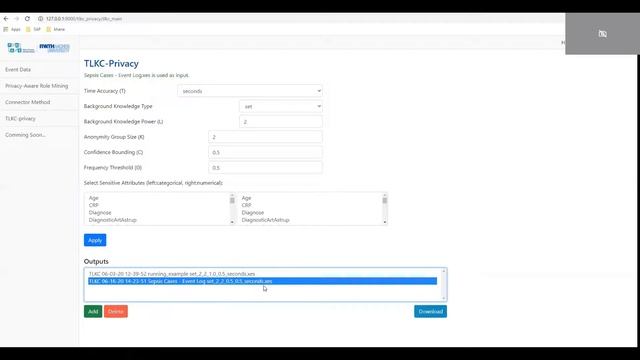The width and height of the screenshot is (640, 360).
Task: Select DiagnosticArtAstrup in the numerical list
Action: 310,220
